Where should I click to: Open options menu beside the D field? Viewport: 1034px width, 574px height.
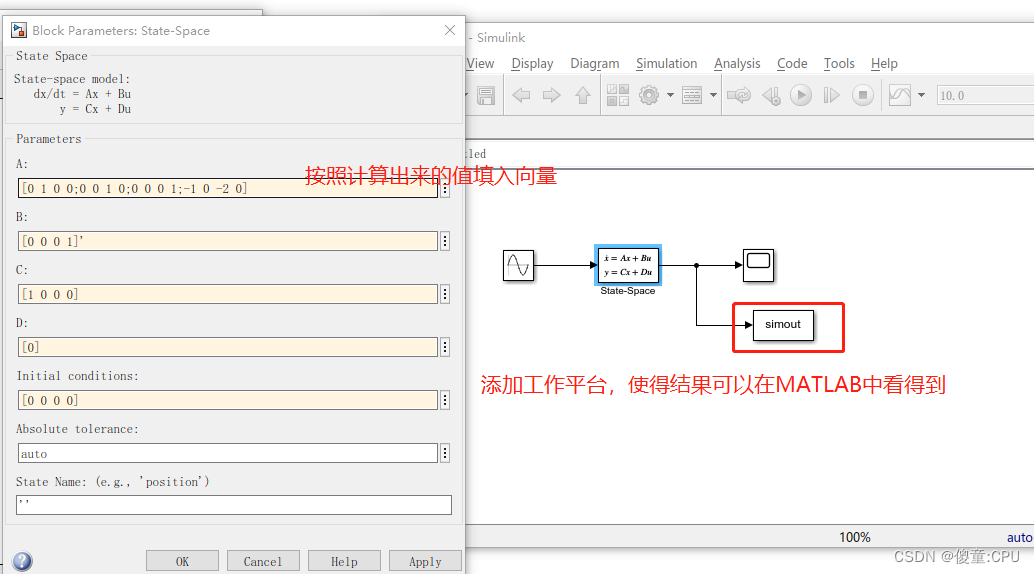[x=445, y=347]
